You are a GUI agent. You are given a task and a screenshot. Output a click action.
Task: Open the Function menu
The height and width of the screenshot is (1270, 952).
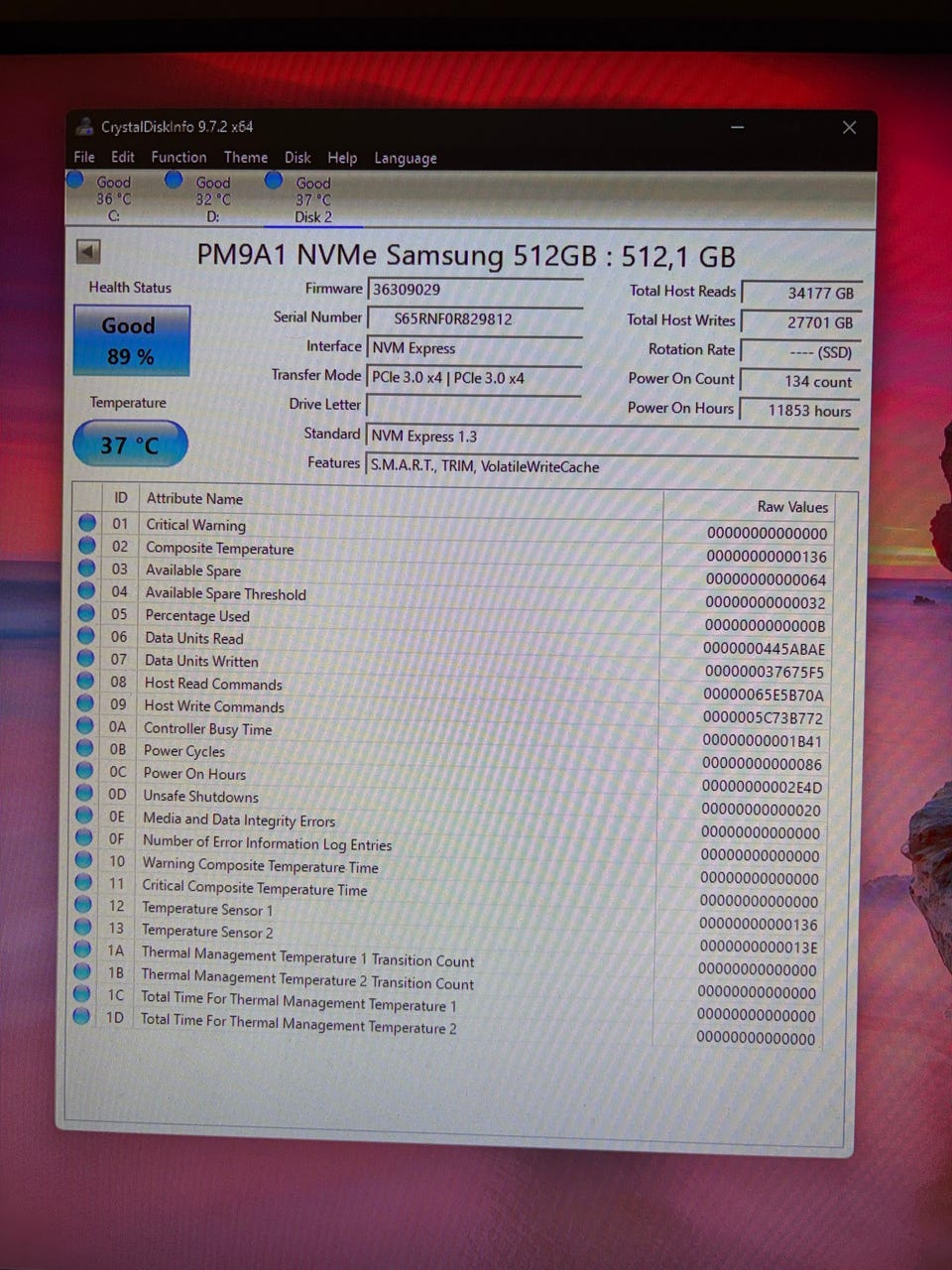tap(178, 157)
